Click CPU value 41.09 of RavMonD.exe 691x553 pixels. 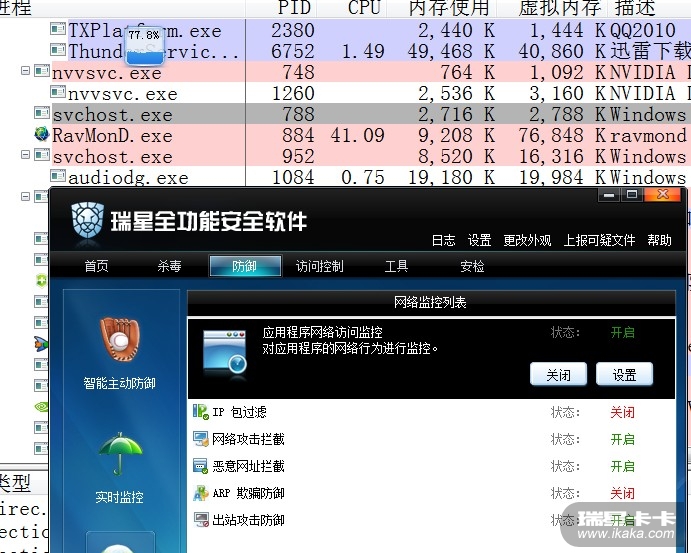357,135
